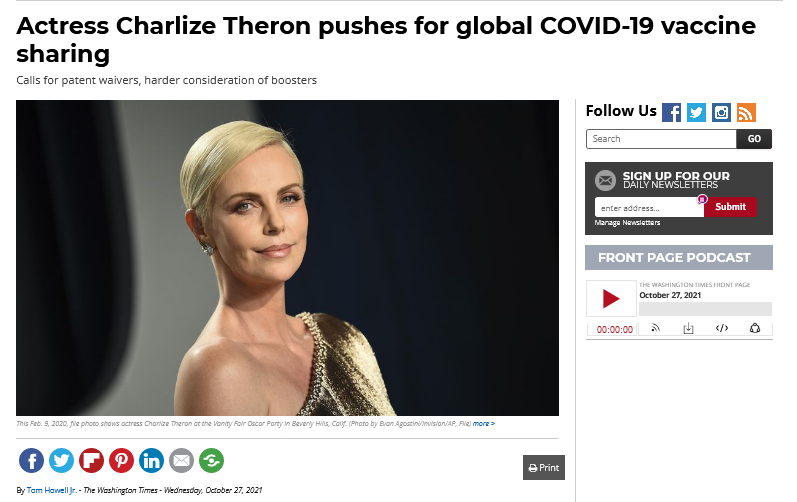Open podcast embed code icon
Viewport: 797px width, 502px height.
point(722,328)
